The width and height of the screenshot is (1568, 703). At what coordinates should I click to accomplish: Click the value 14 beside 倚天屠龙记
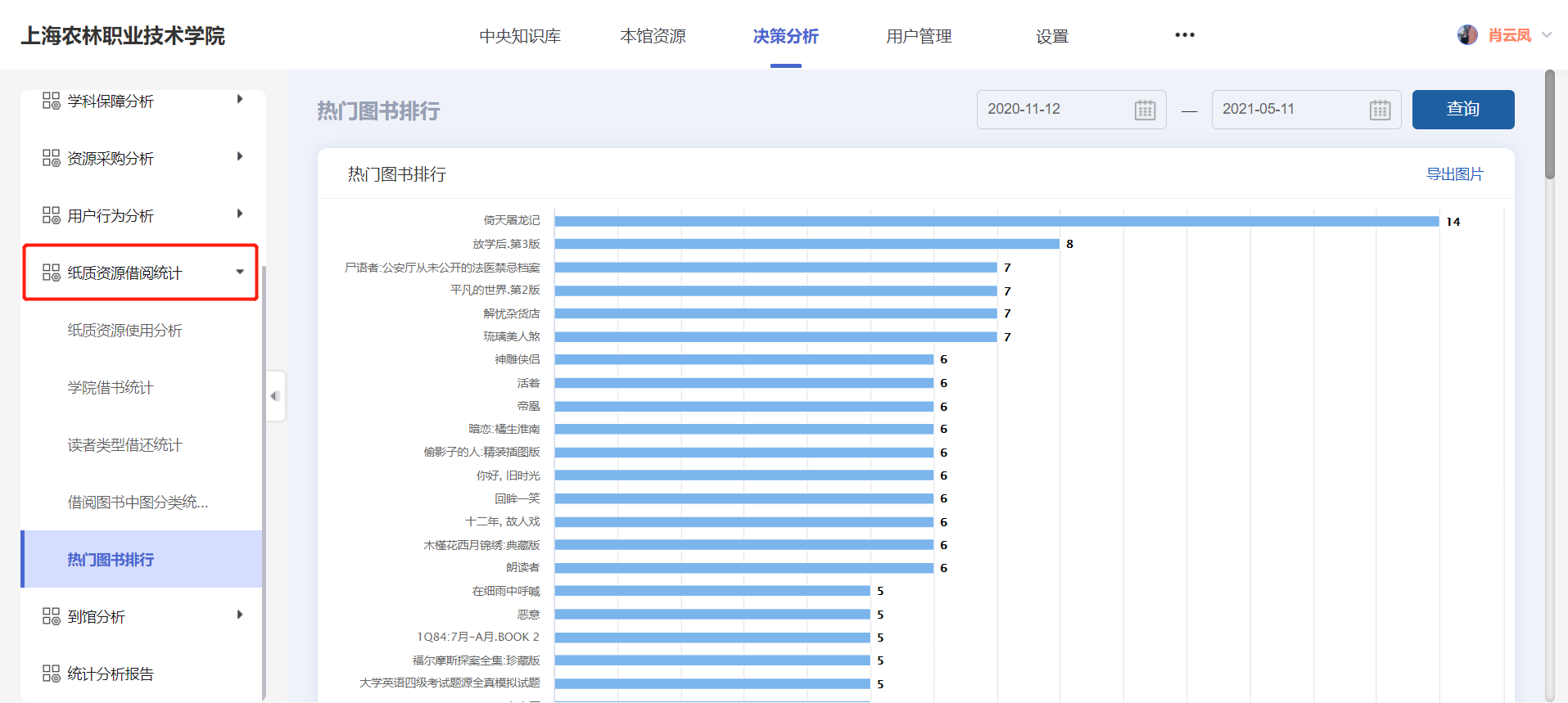1453,222
